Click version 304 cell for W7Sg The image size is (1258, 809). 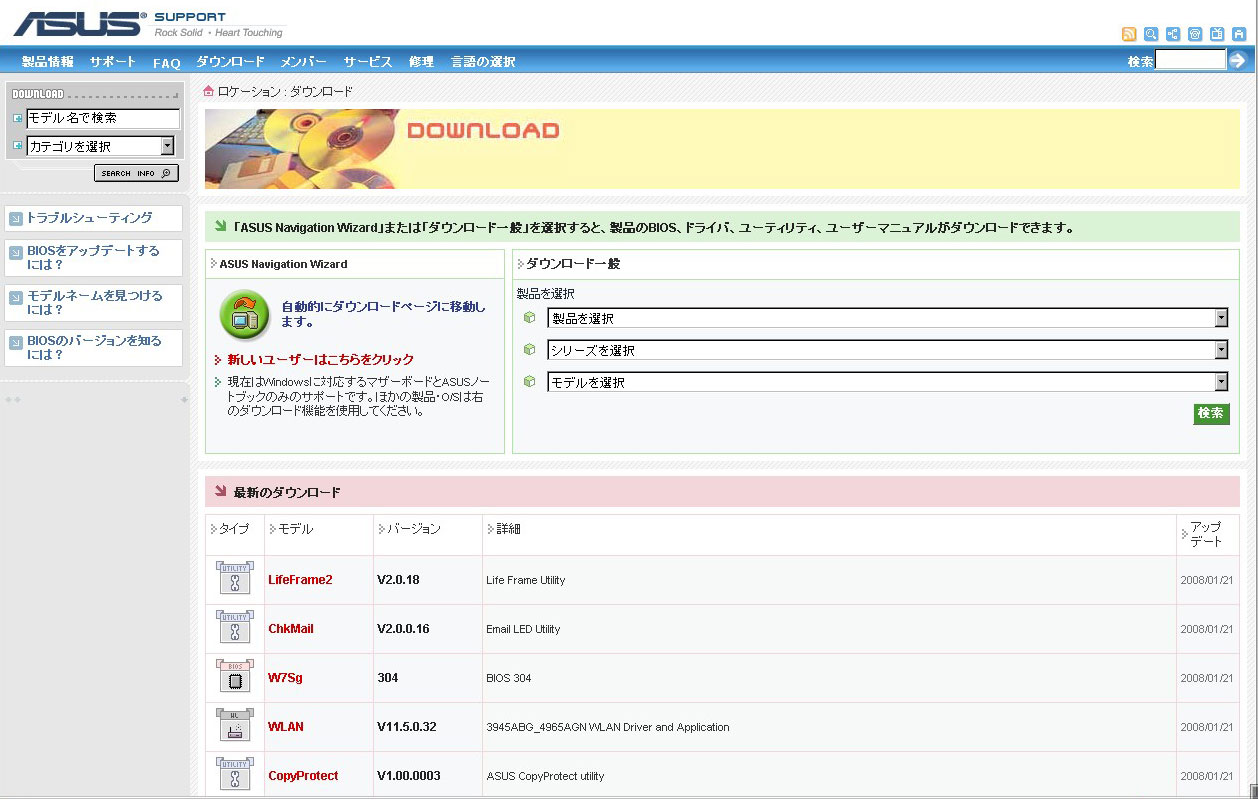coord(387,678)
